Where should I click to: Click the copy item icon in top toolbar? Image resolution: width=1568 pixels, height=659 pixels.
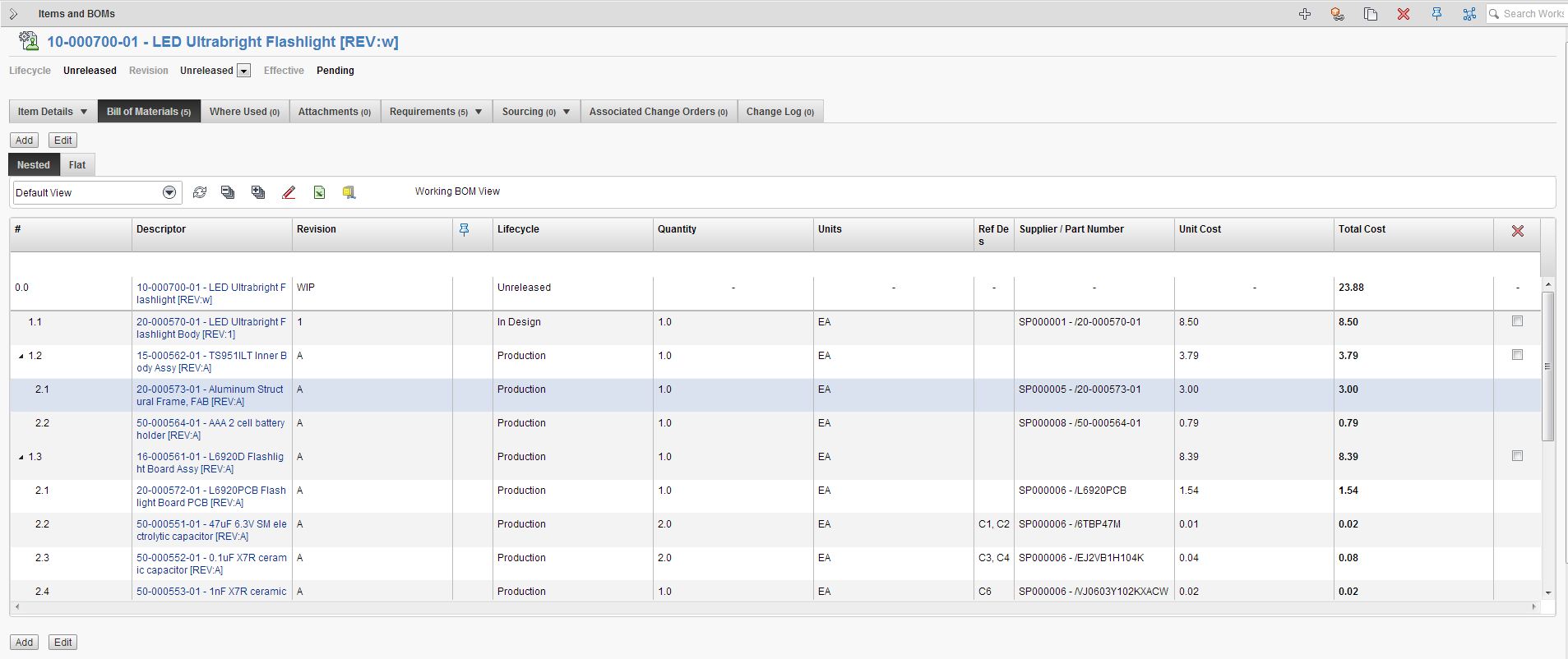[x=1371, y=14]
